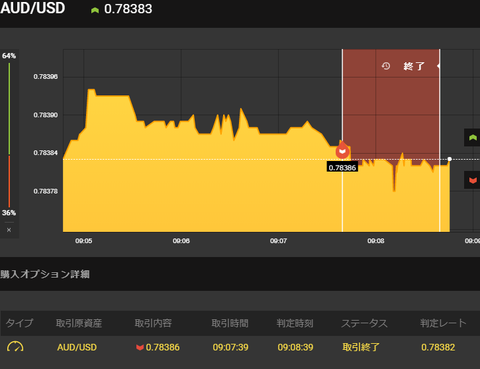Click the speedometer type icon in AUD/USD row

(x=15, y=347)
